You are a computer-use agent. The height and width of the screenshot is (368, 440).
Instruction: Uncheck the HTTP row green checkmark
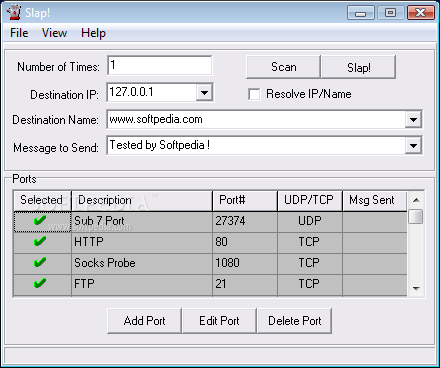coord(40,242)
